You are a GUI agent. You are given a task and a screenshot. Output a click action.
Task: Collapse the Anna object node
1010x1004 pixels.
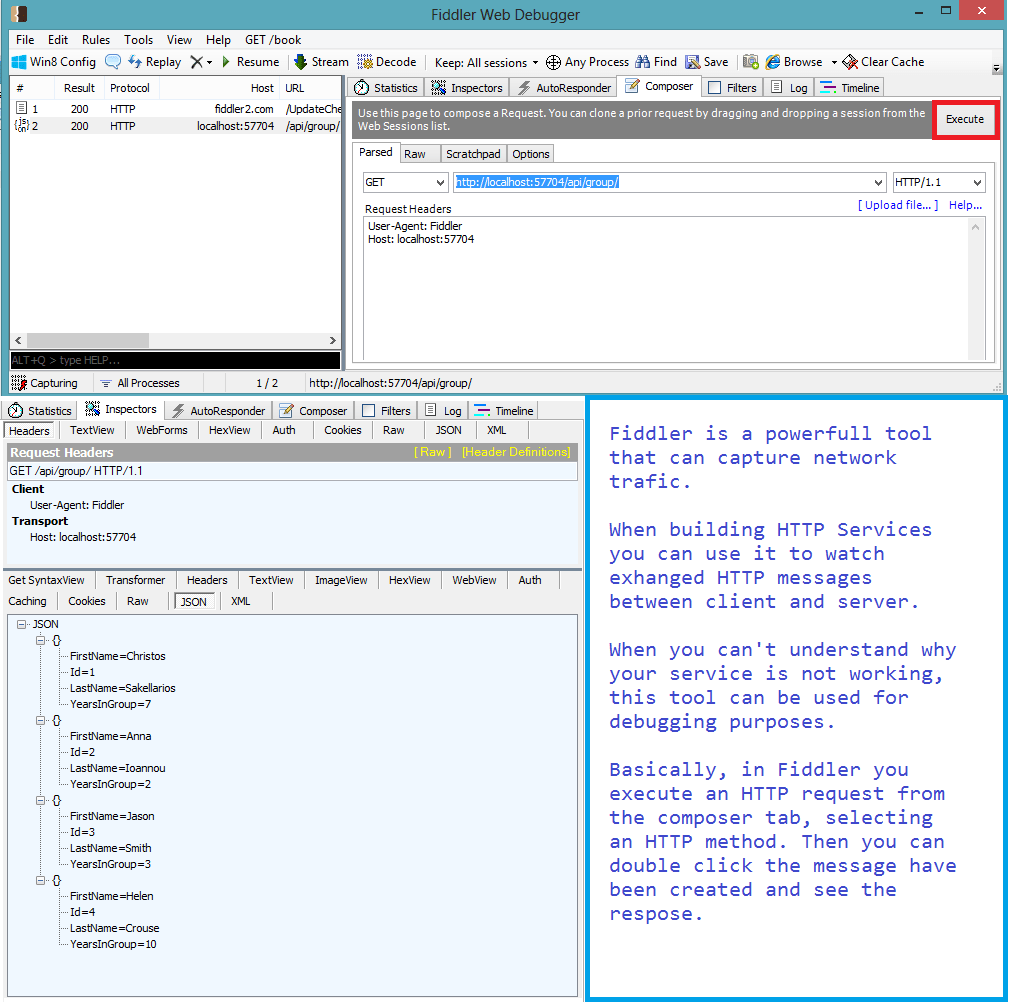click(41, 721)
